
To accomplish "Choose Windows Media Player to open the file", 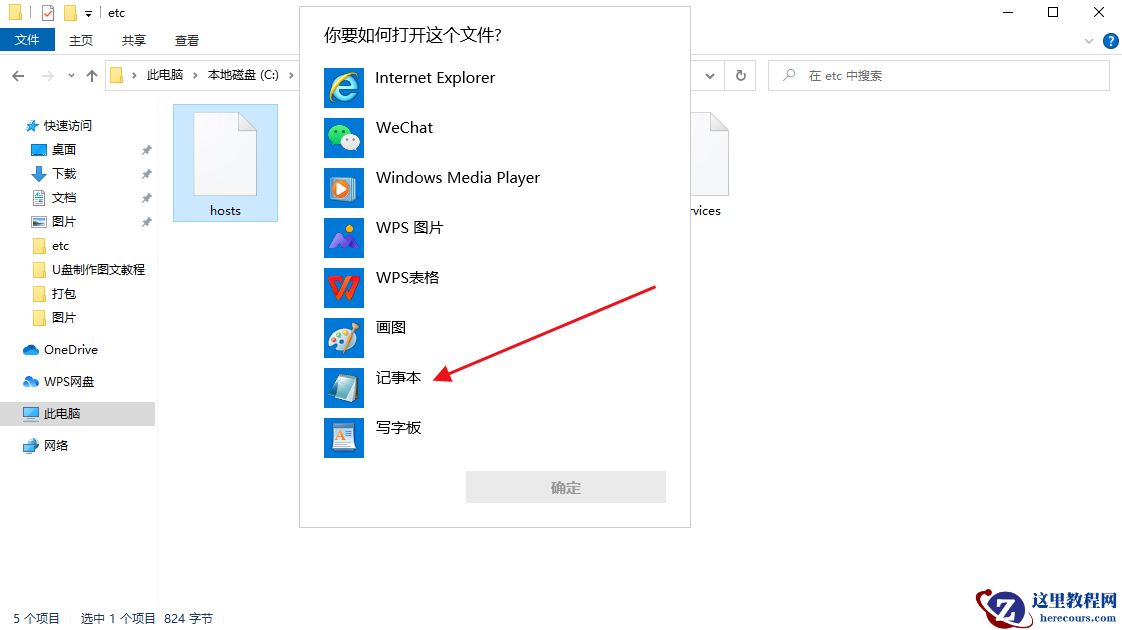I will click(458, 177).
